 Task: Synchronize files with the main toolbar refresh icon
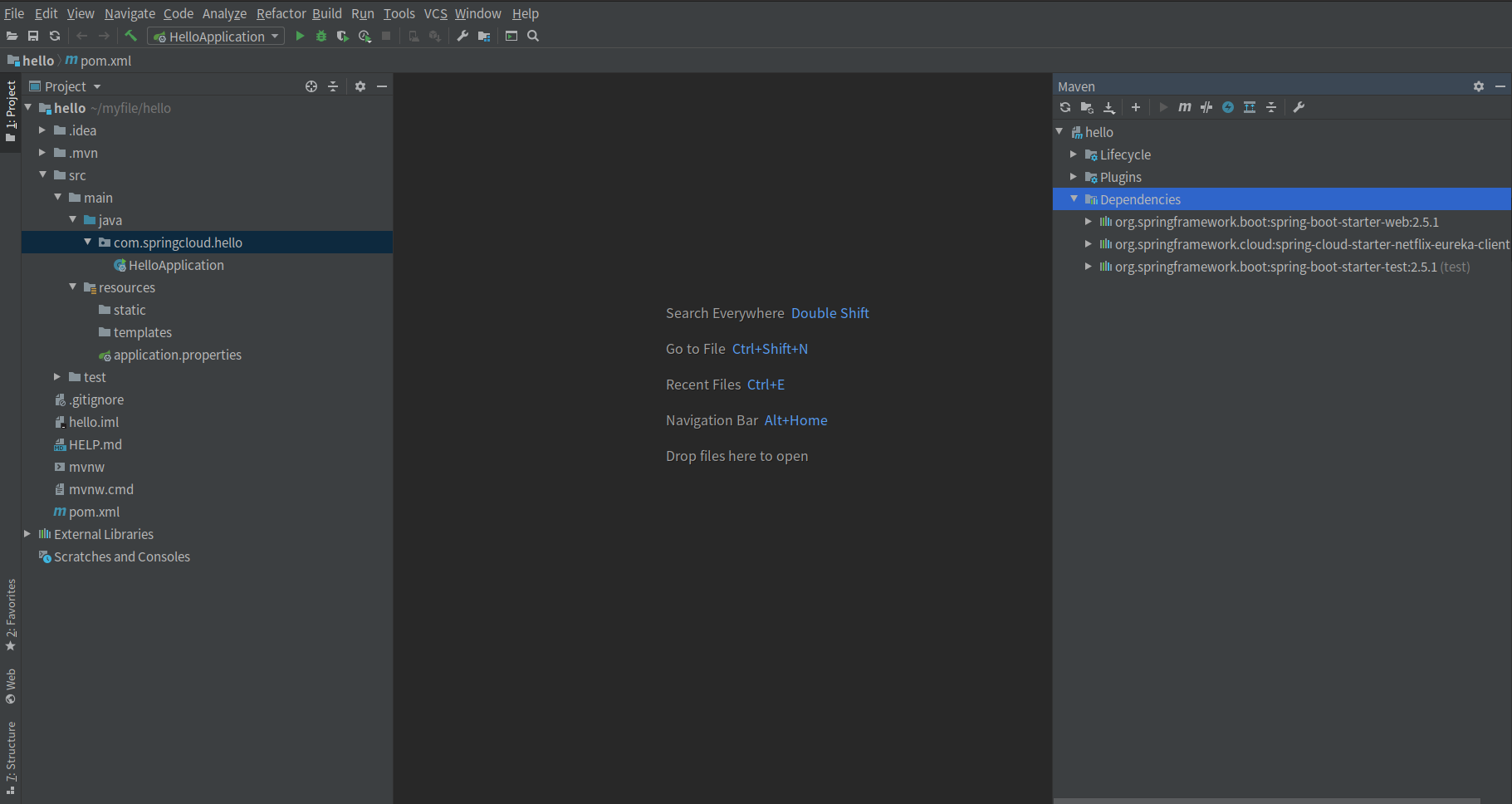(x=55, y=37)
